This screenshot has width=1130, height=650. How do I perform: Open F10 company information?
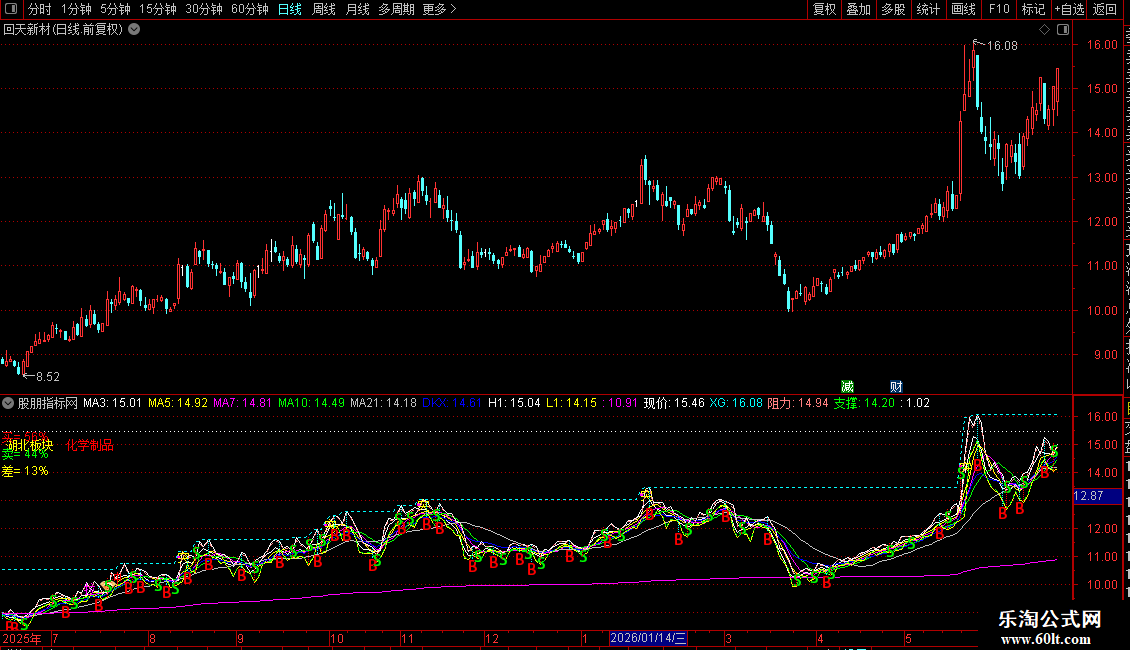coord(999,9)
